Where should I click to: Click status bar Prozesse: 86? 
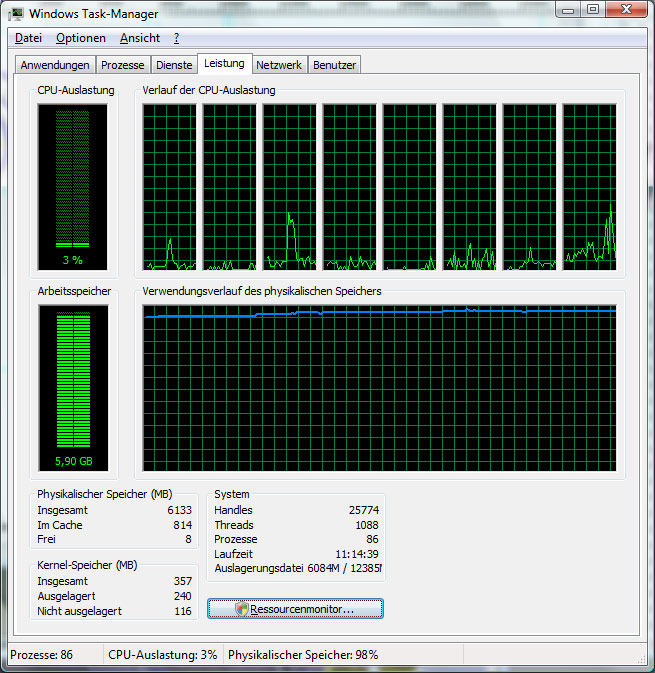pos(42,655)
